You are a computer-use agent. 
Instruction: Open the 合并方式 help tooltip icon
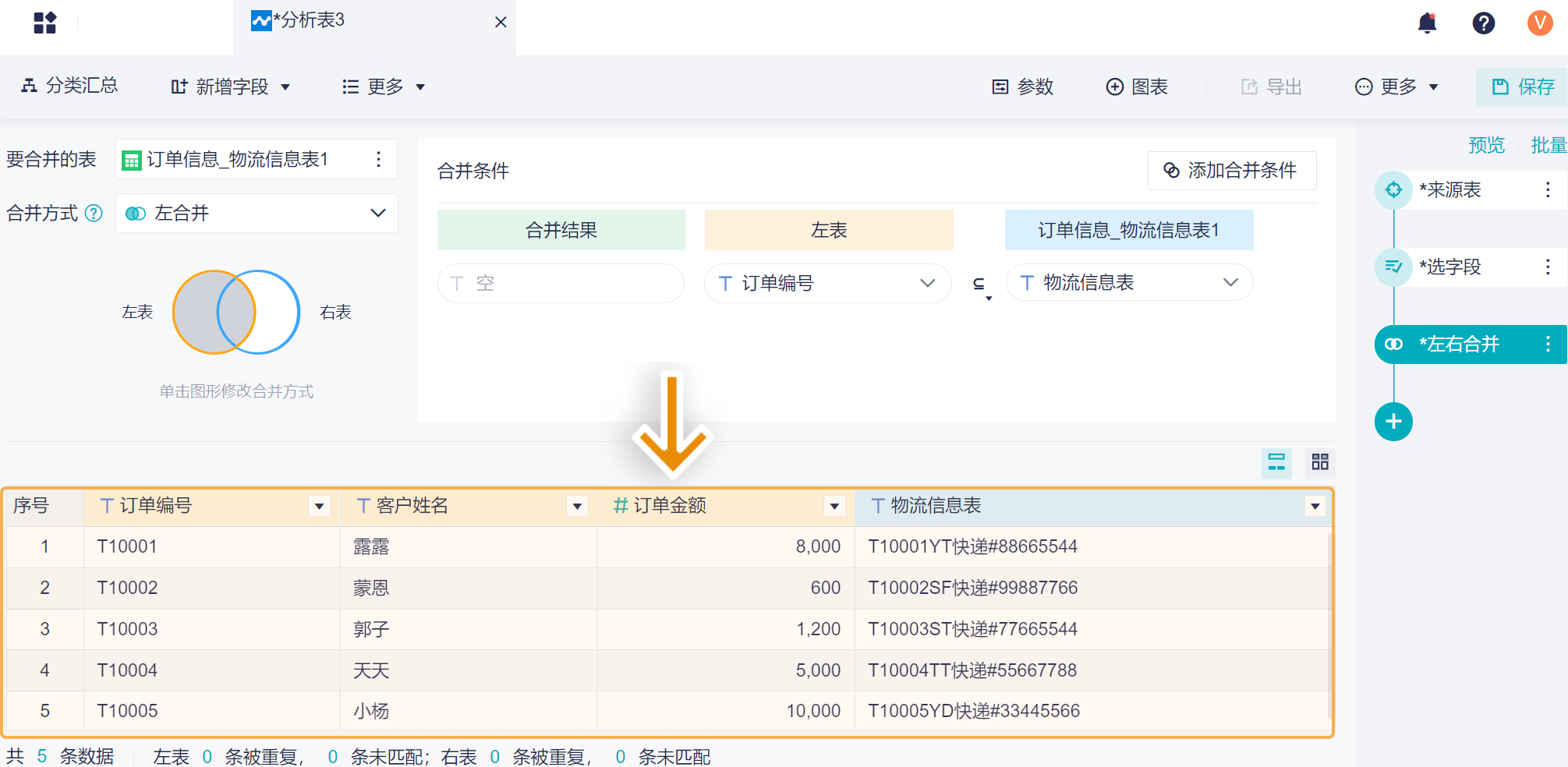[94, 213]
